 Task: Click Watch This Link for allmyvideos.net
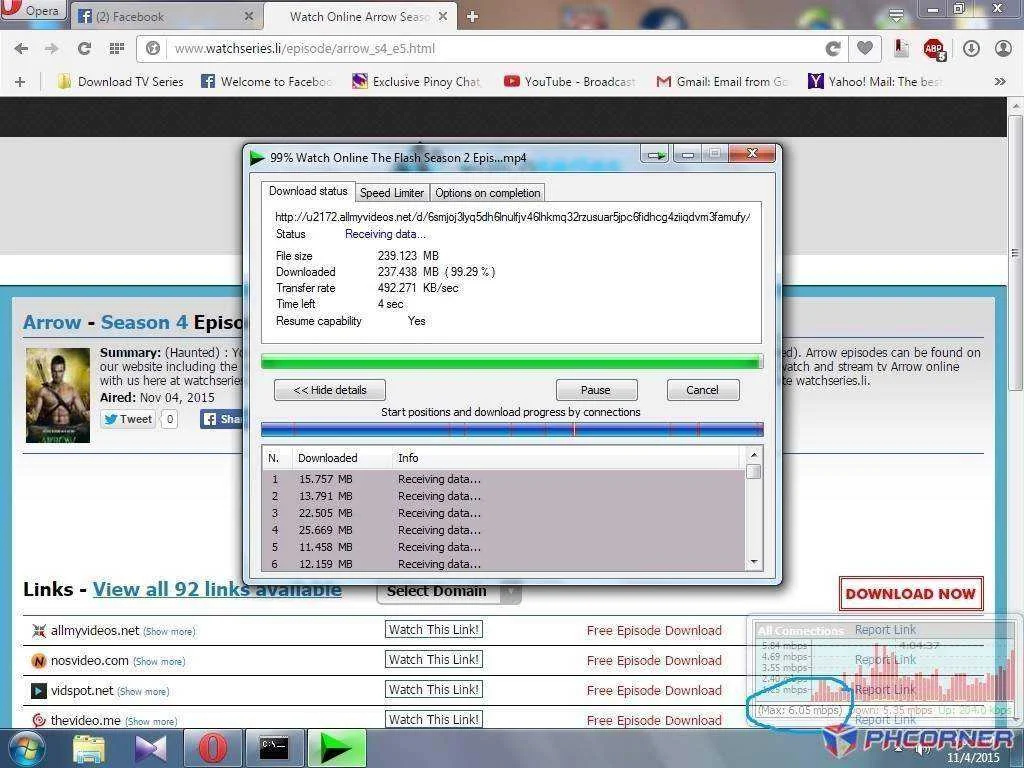pos(434,630)
